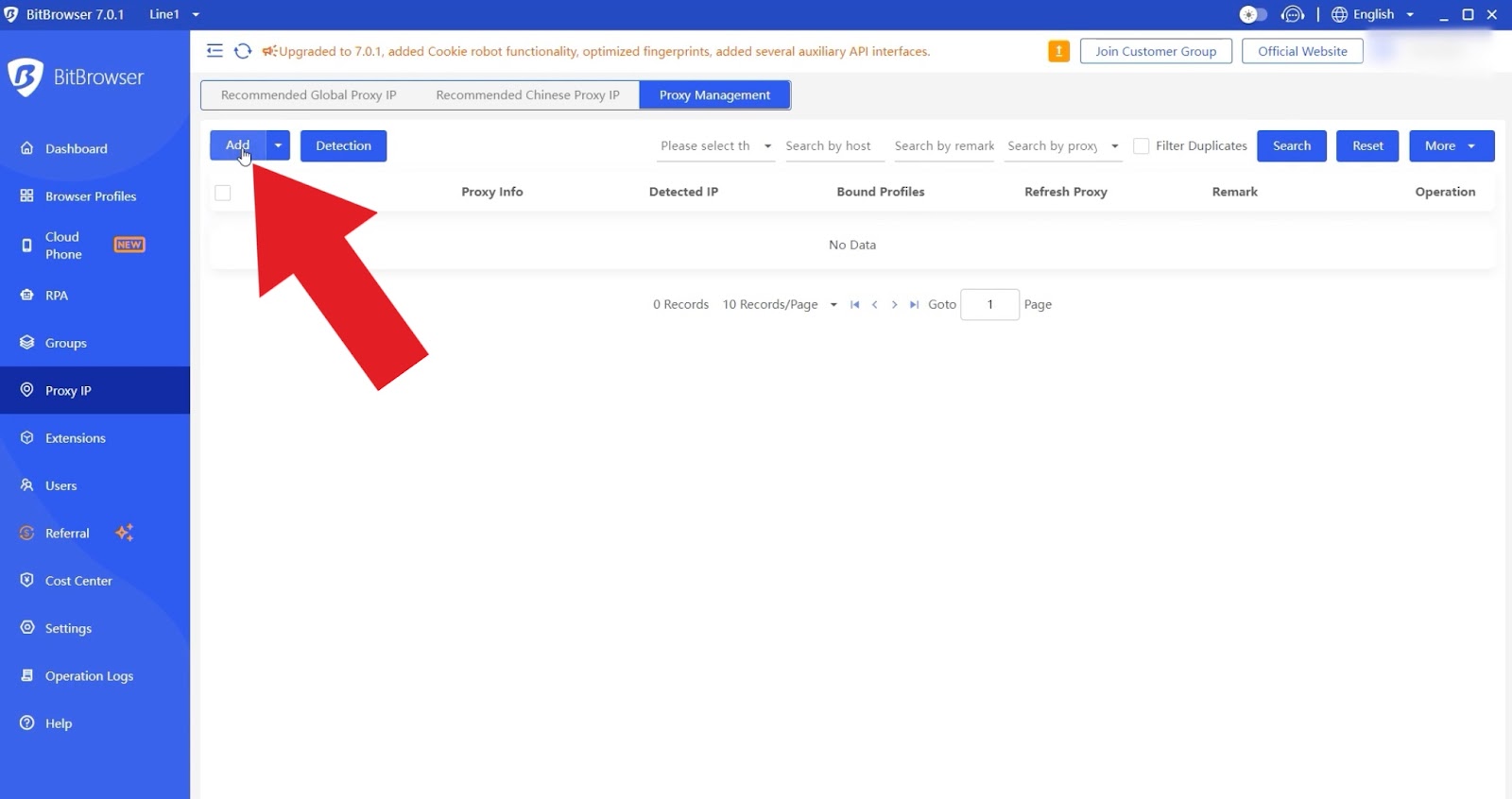Toggle the dark/light theme switch
Image resolution: width=1512 pixels, height=799 pixels.
tap(1253, 14)
